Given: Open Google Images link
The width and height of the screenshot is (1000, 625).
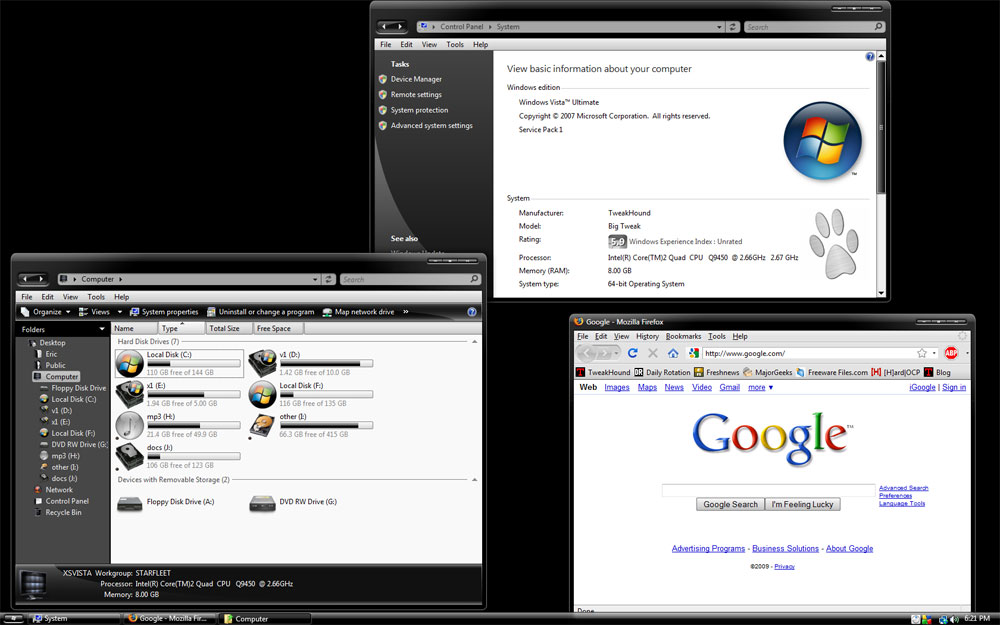Looking at the screenshot, I should coord(617,387).
